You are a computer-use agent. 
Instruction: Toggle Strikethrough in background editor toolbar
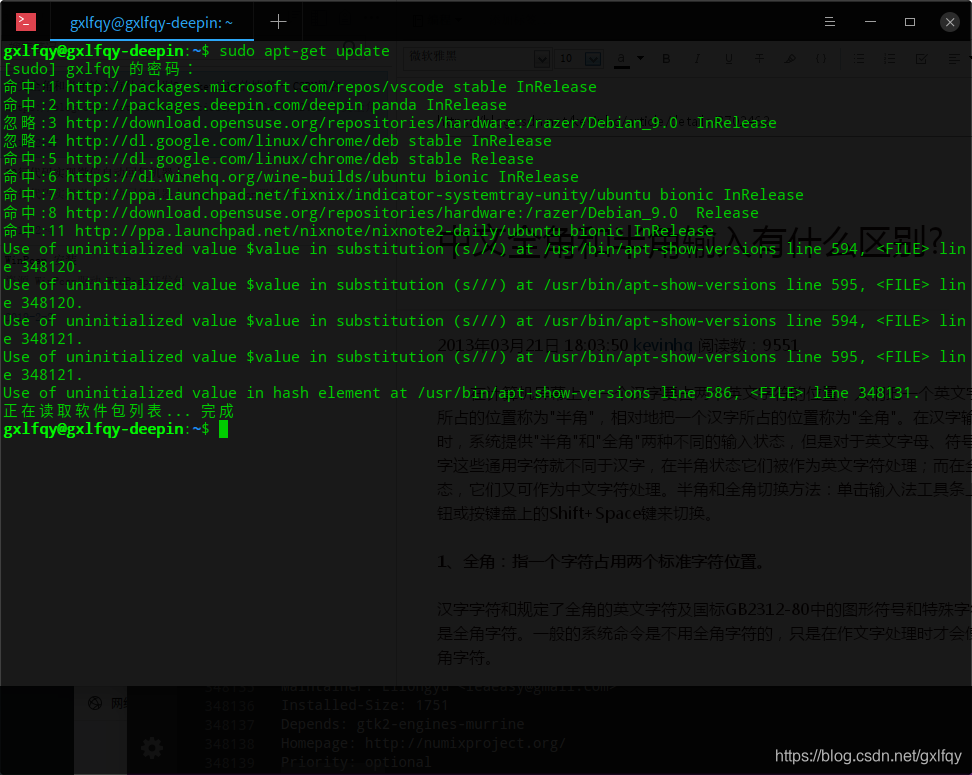point(759,59)
